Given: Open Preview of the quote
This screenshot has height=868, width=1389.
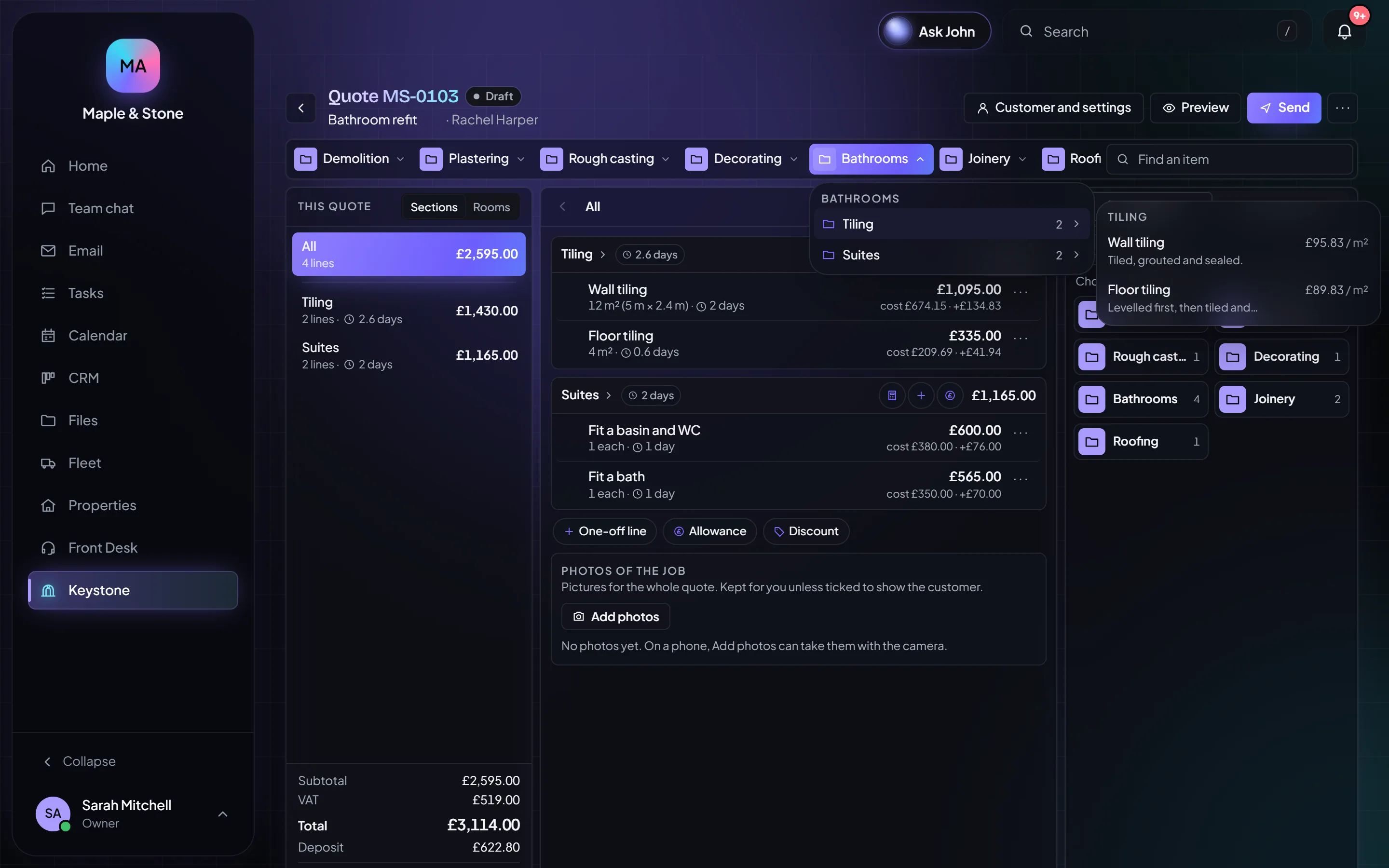Looking at the screenshot, I should point(1195,108).
